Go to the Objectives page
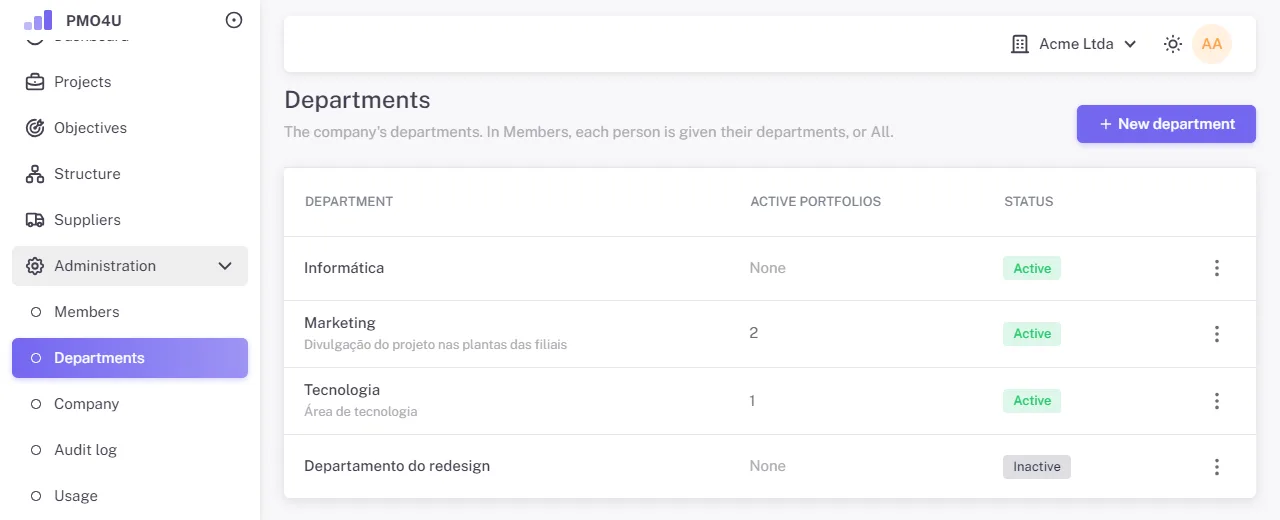 [x=130, y=128]
